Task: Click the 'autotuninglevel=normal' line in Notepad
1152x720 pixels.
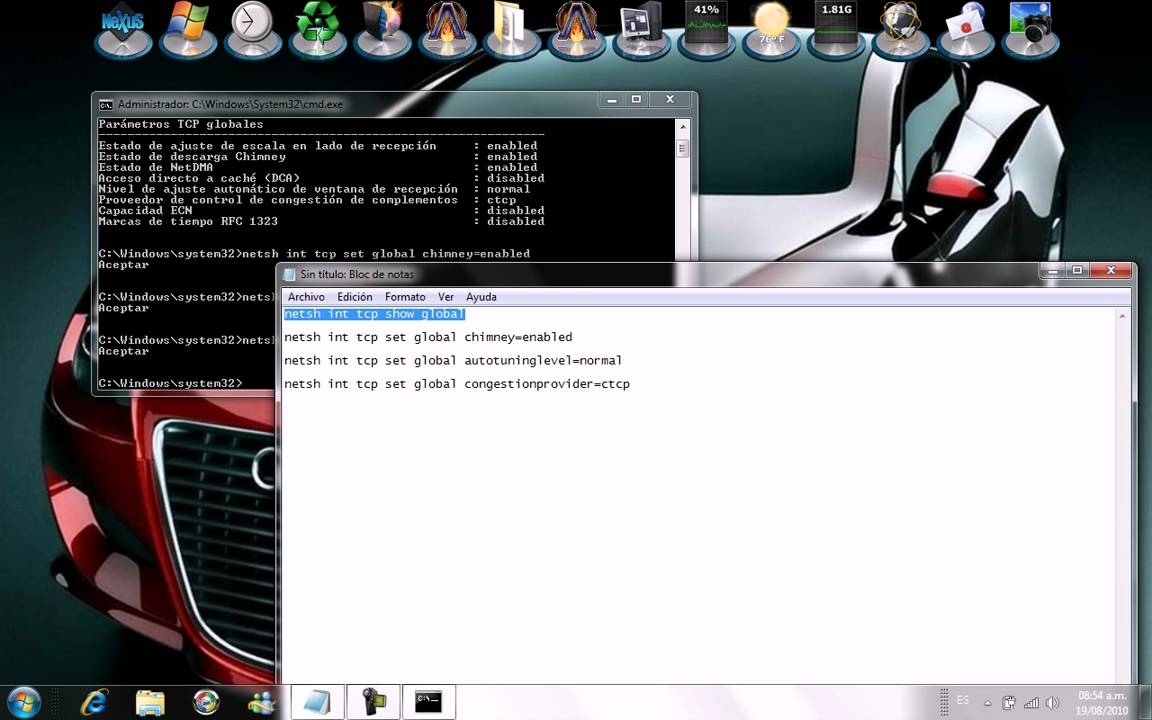Action: pos(453,361)
